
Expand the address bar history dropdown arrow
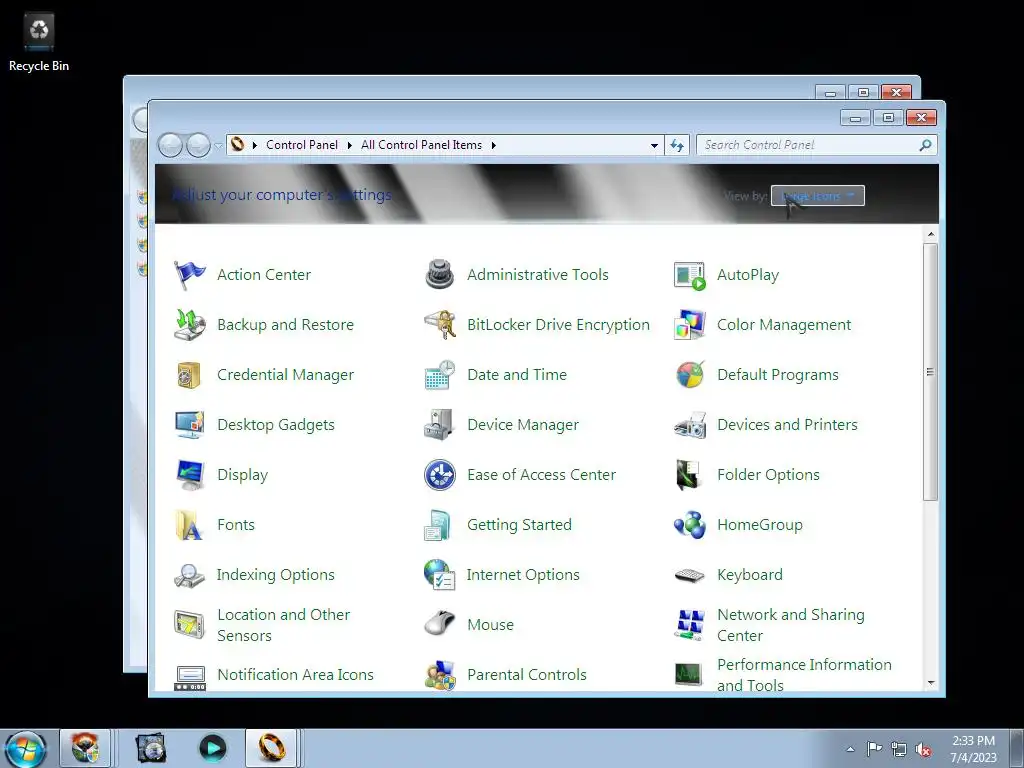click(654, 145)
